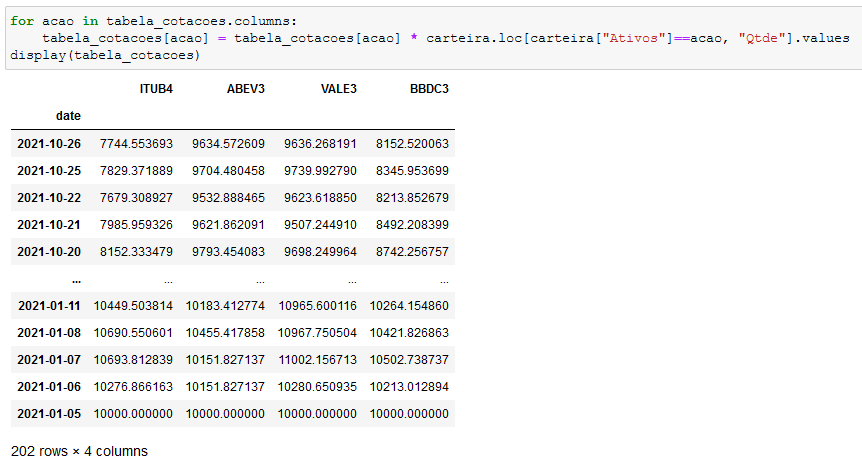Select the row labeled 2021-01-05

(x=233, y=414)
